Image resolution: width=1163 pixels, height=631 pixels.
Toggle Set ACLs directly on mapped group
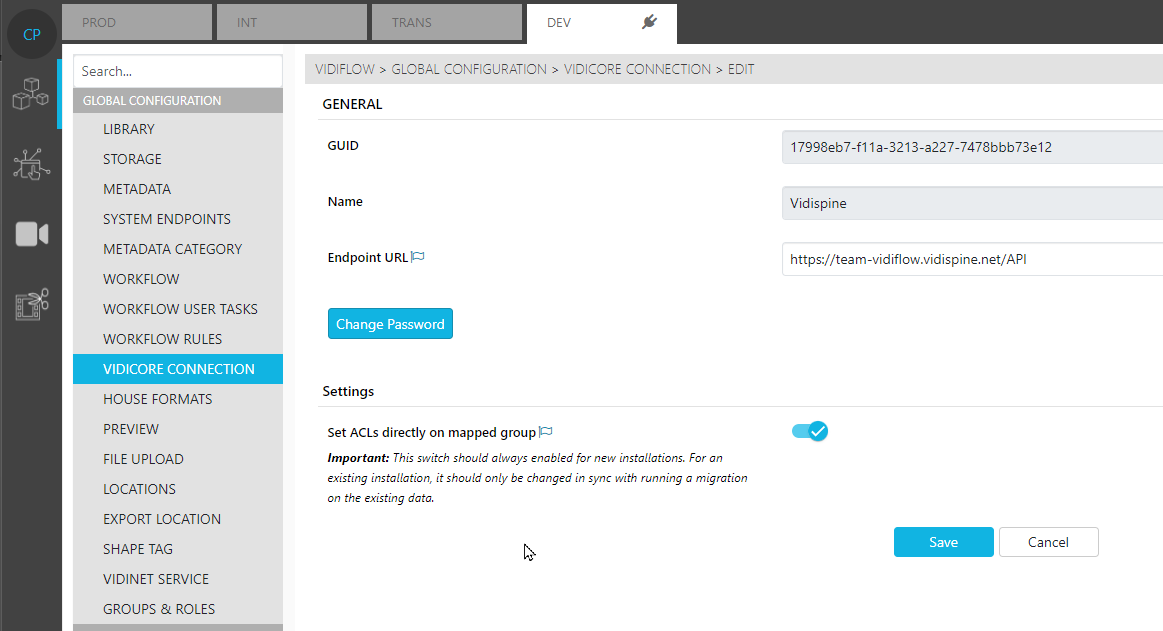(x=809, y=431)
